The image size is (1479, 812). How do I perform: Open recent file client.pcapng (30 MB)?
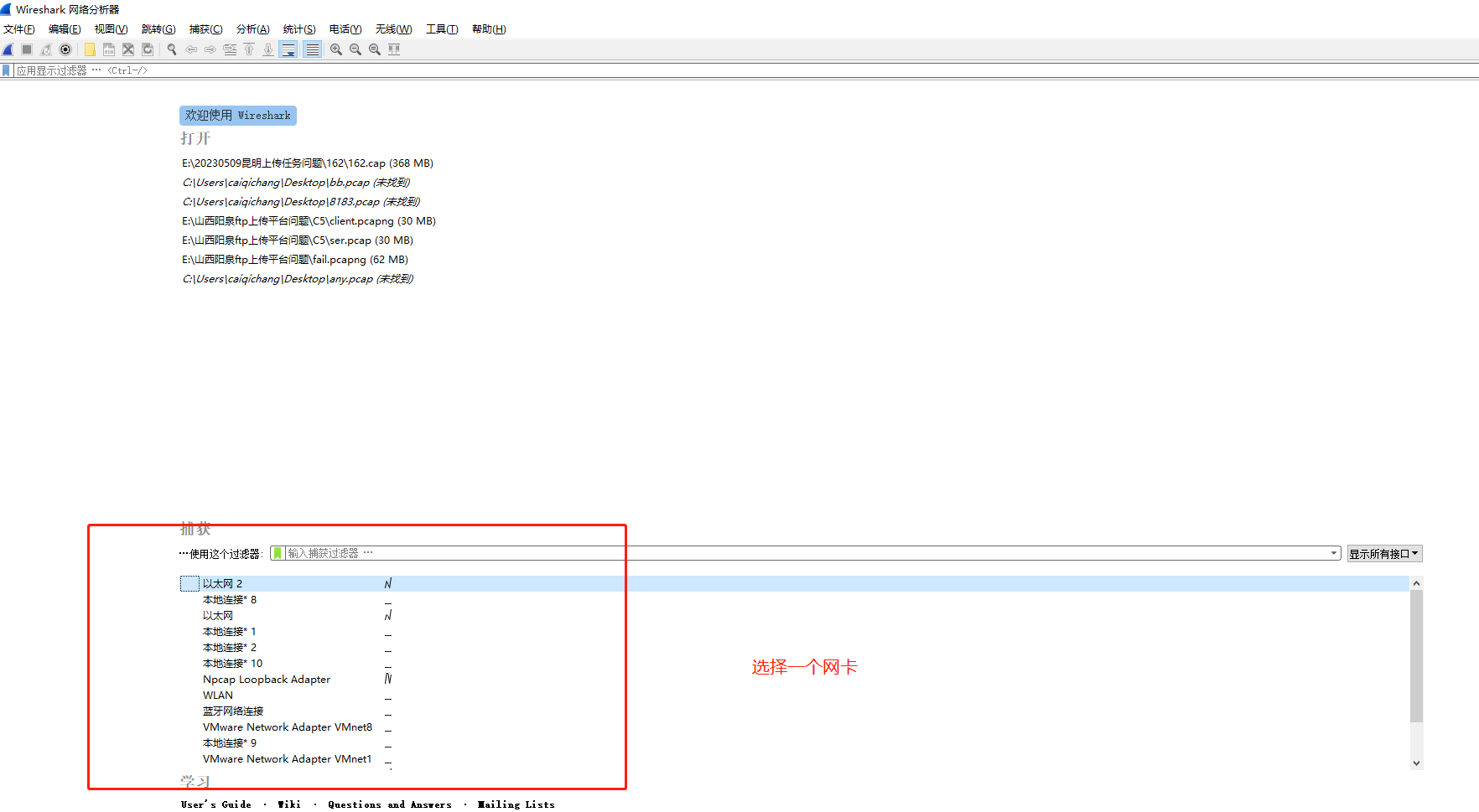[309, 221]
